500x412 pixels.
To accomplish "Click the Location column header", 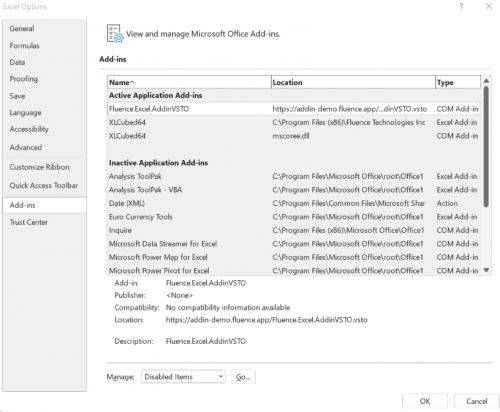I will pos(353,82).
